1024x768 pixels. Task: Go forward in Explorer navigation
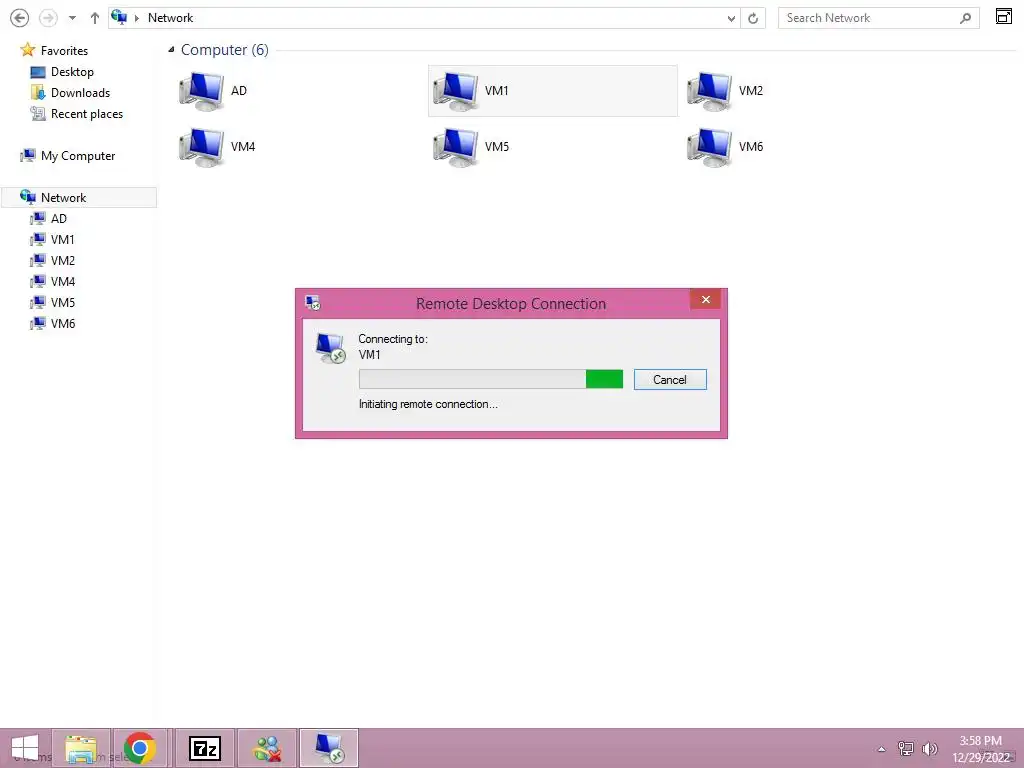point(48,18)
